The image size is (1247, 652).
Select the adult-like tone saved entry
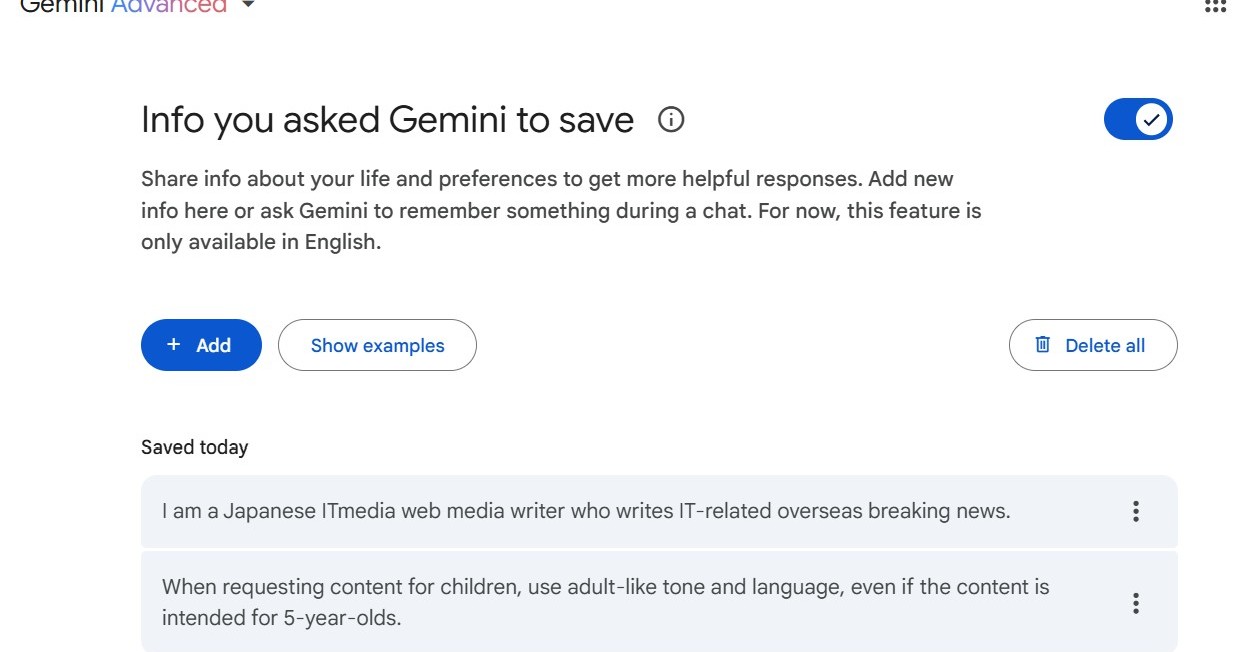click(x=659, y=602)
